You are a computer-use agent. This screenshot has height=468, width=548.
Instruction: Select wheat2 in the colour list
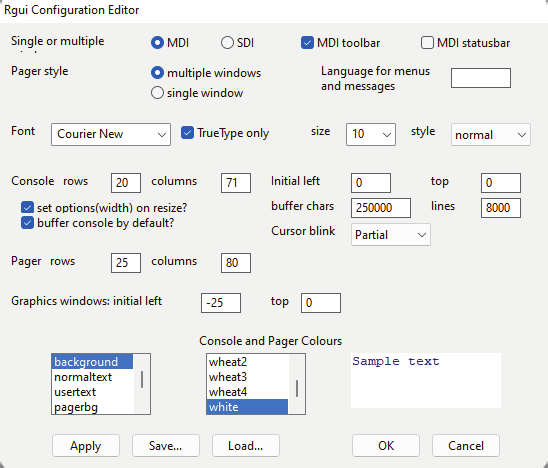point(247,362)
